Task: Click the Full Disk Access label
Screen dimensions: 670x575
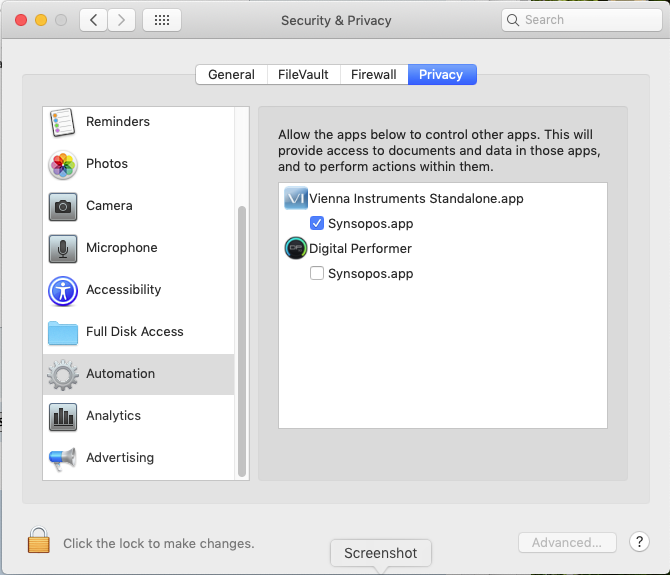Action: (135, 332)
